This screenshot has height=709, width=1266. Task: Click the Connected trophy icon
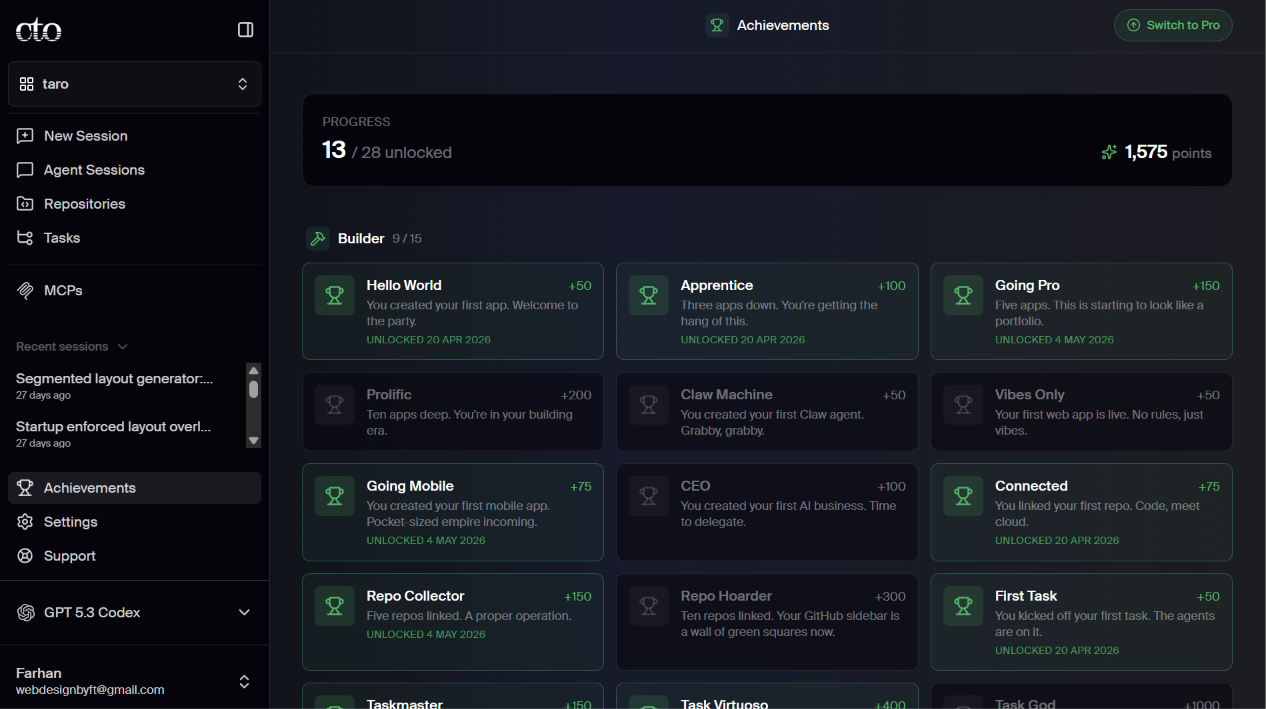(963, 496)
